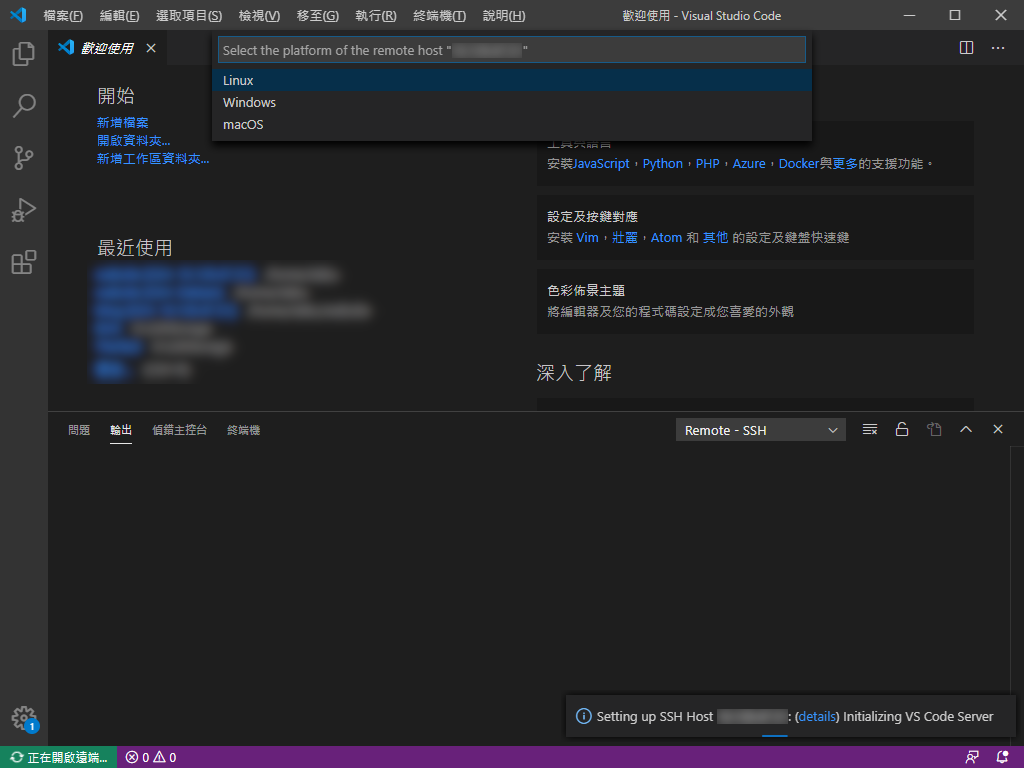Open editor More Actions ellipsis
Image resolution: width=1024 pixels, height=768 pixels.
tap(998, 48)
